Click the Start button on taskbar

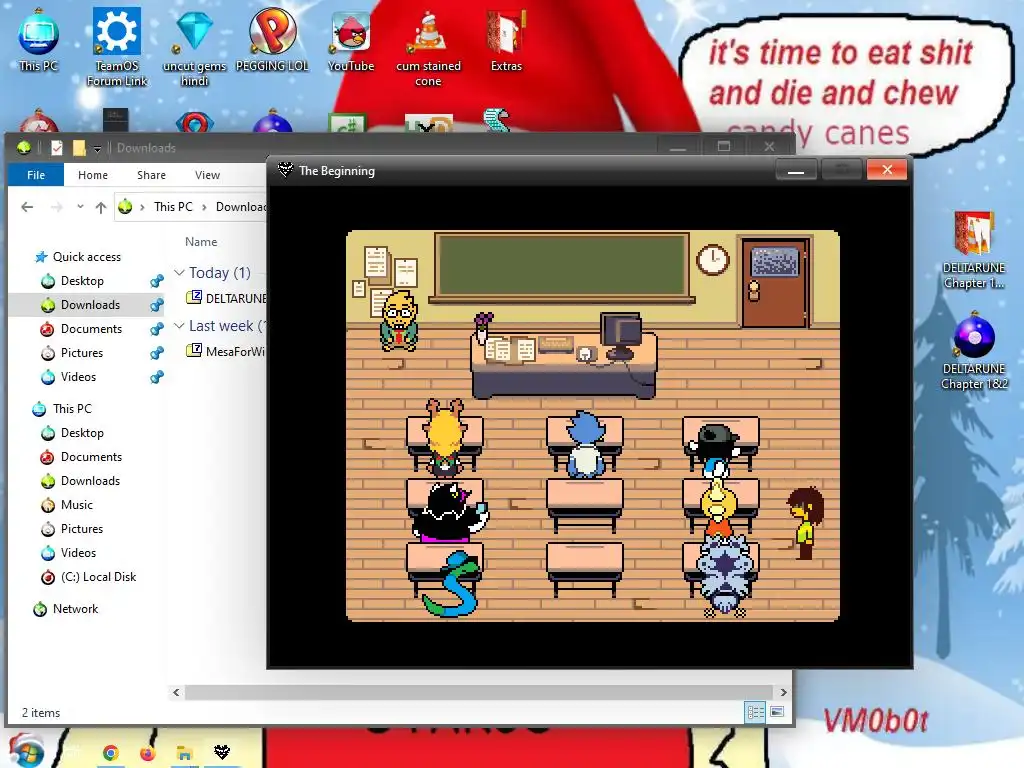point(26,751)
